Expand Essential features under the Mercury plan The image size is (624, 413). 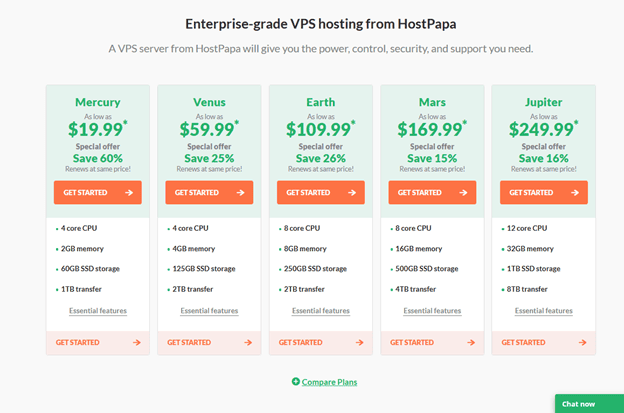(98, 311)
